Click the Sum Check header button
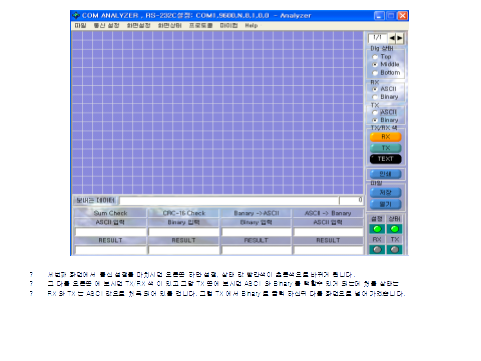481x361 pixels. pyautogui.click(x=110, y=213)
